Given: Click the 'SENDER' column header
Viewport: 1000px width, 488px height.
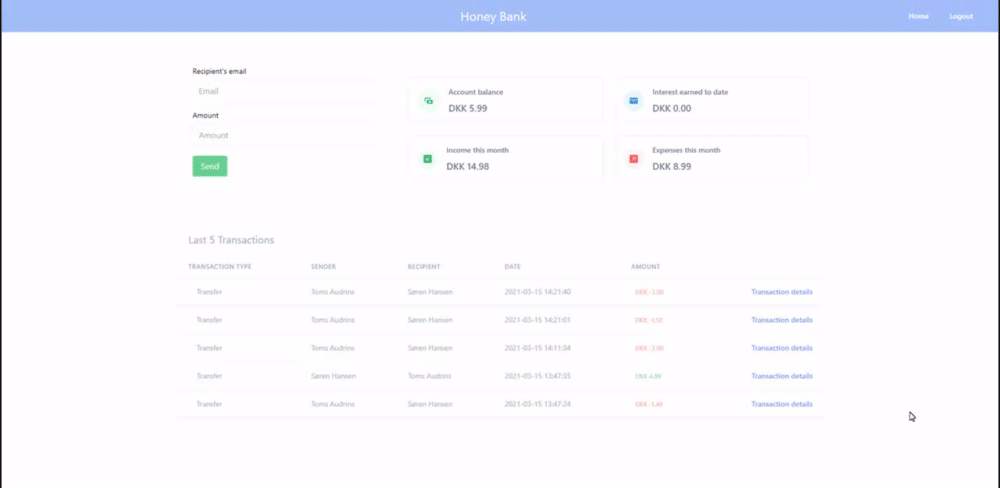Looking at the screenshot, I should tap(323, 267).
